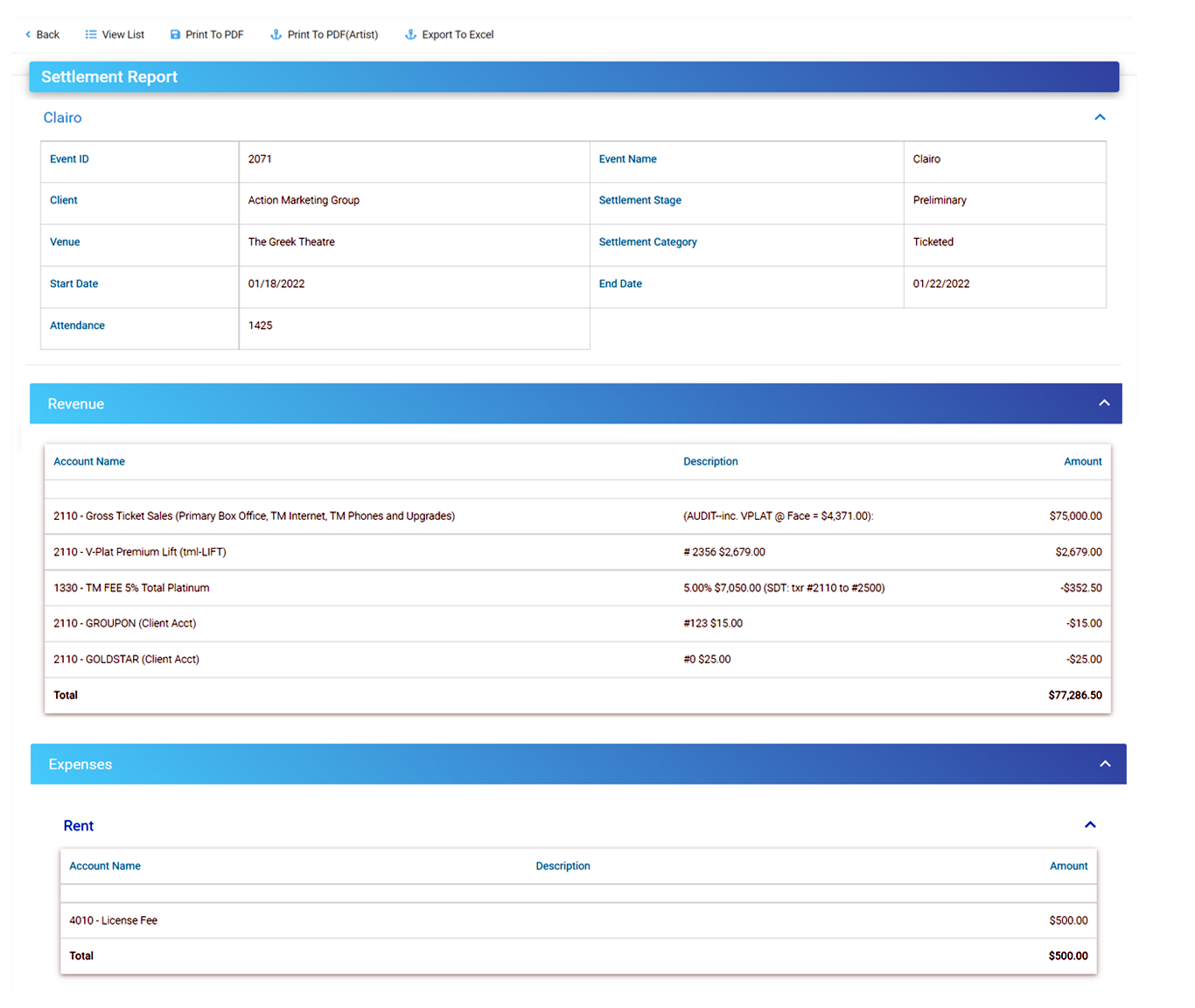Sort Revenue table by Amount column header

1083,461
